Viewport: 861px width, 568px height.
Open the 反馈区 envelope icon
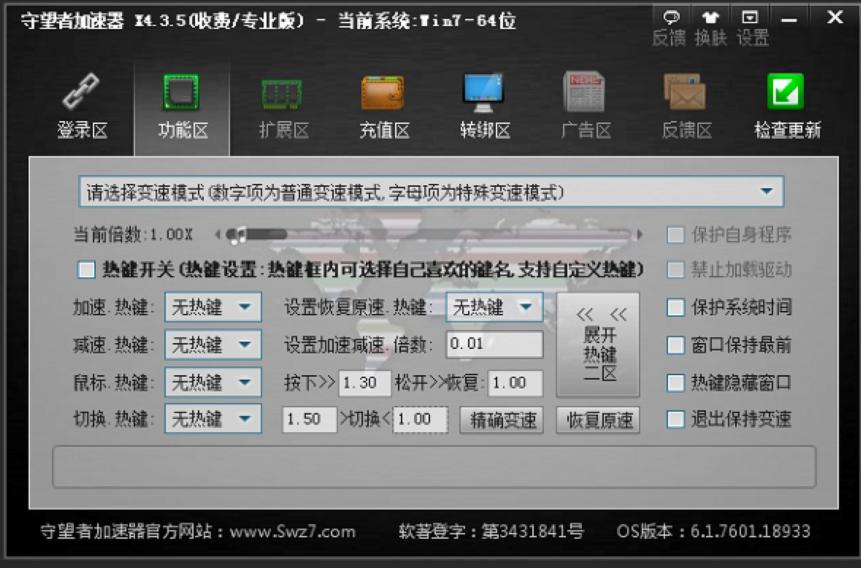pos(685,92)
